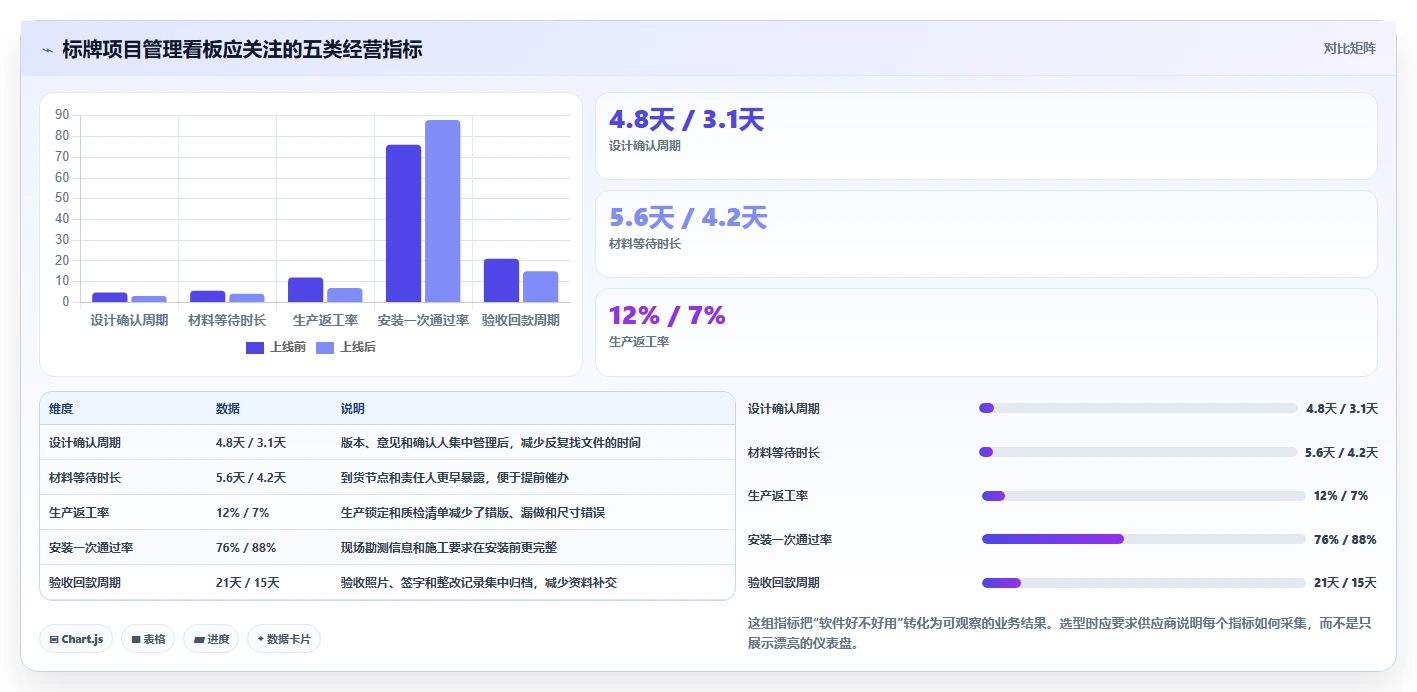Click the 12% / 7% value beside its progress bar
The height and width of the screenshot is (692, 1417).
coord(1341,496)
